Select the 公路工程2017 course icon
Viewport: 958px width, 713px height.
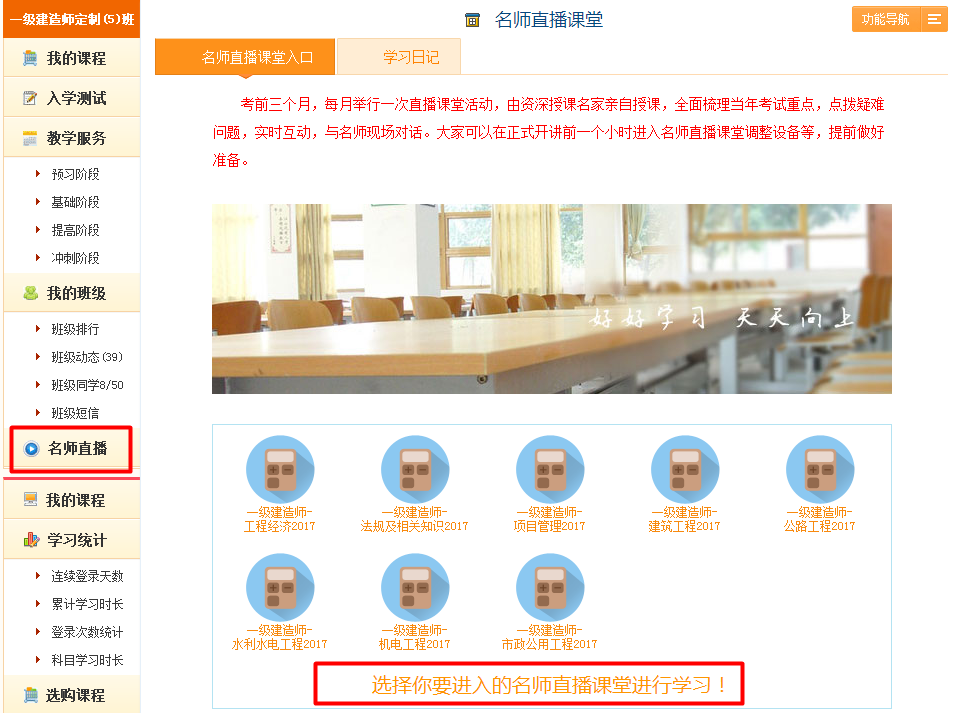(x=818, y=468)
